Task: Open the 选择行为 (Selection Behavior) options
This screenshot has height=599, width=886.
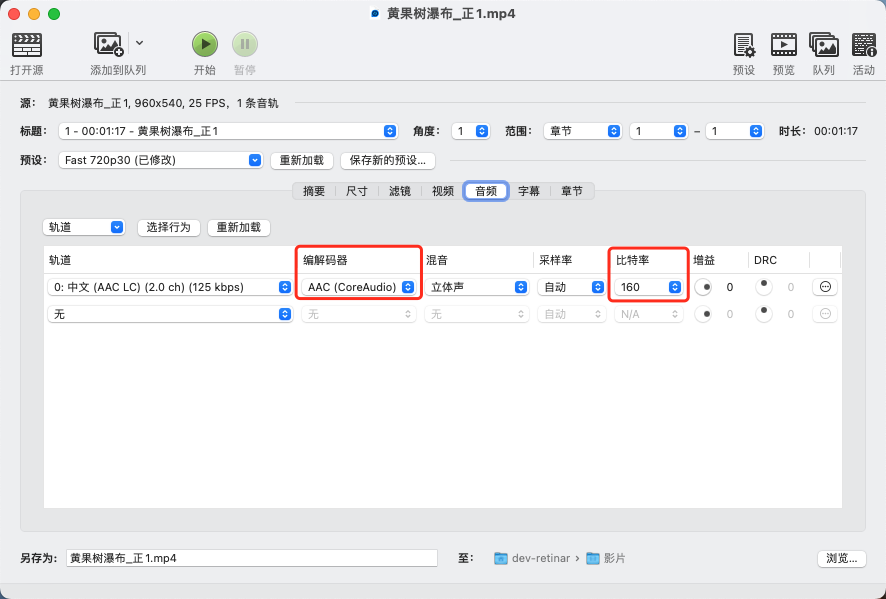Action: 168,227
